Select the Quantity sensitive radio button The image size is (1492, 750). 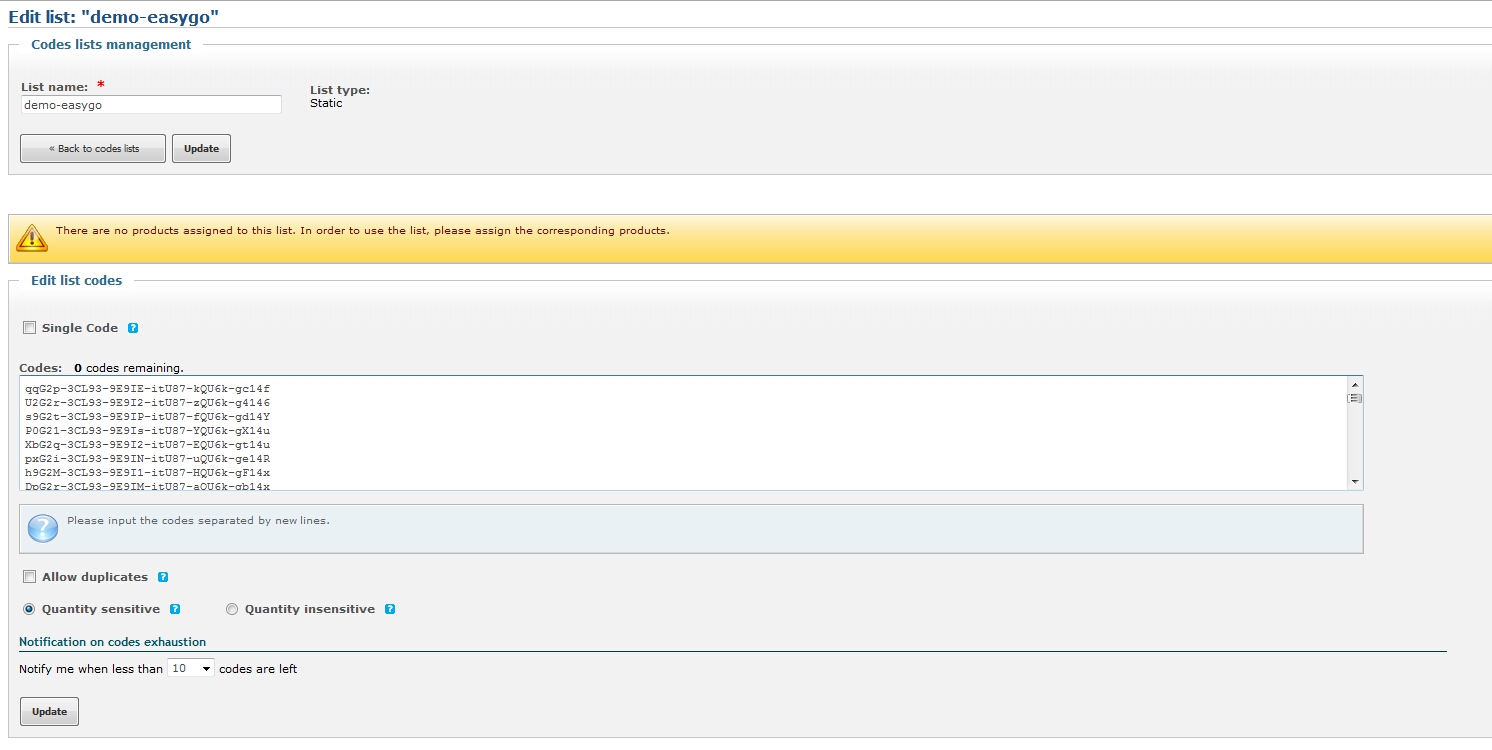(29, 609)
